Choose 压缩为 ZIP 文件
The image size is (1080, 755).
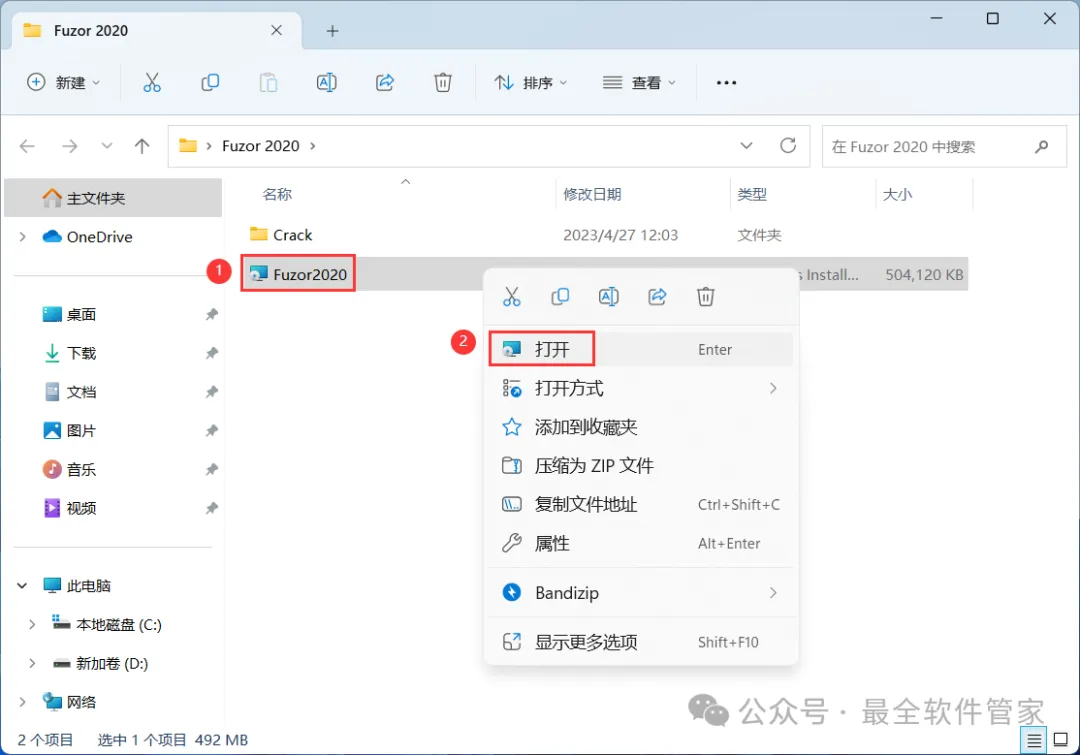tap(641, 466)
